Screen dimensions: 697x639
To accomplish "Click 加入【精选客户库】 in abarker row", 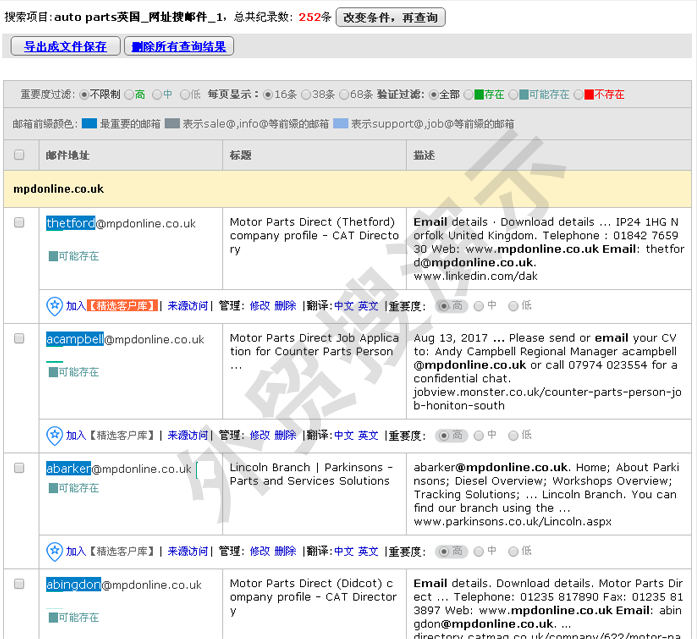I will pos(110,551).
